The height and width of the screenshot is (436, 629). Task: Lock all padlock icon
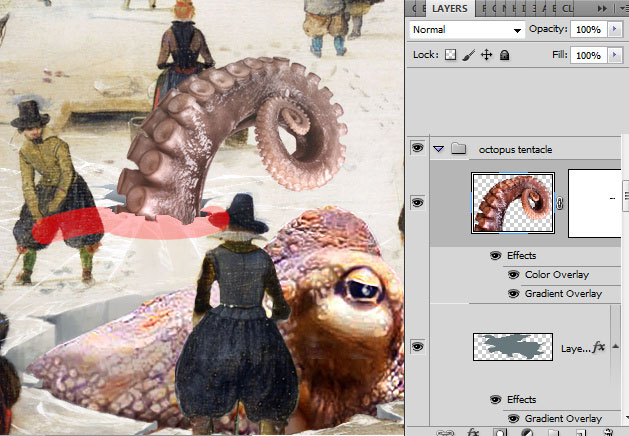505,55
